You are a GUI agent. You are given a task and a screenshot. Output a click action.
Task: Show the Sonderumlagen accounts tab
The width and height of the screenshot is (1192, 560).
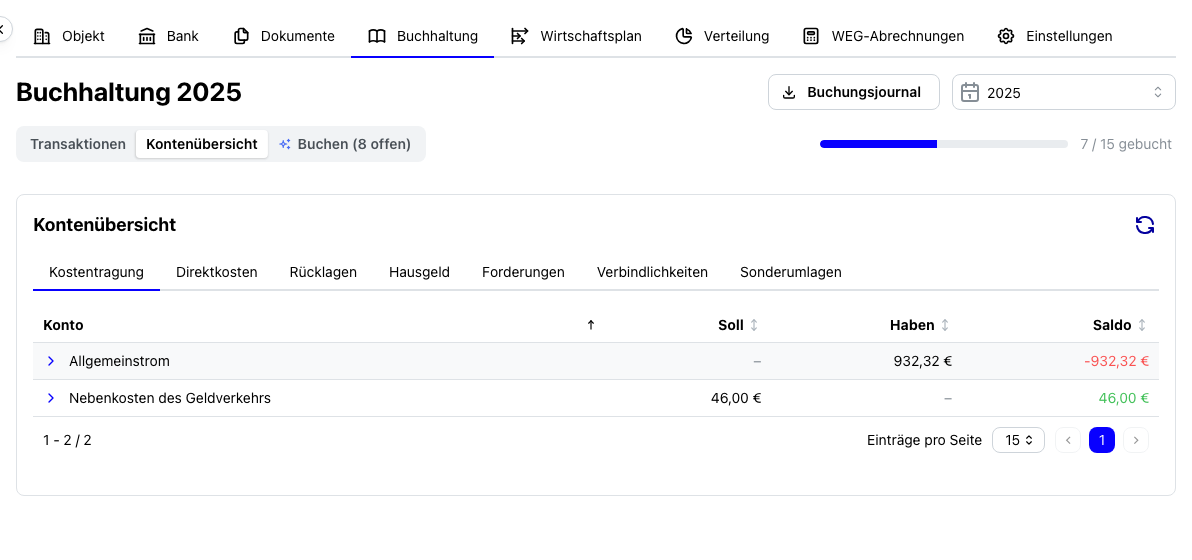click(791, 272)
